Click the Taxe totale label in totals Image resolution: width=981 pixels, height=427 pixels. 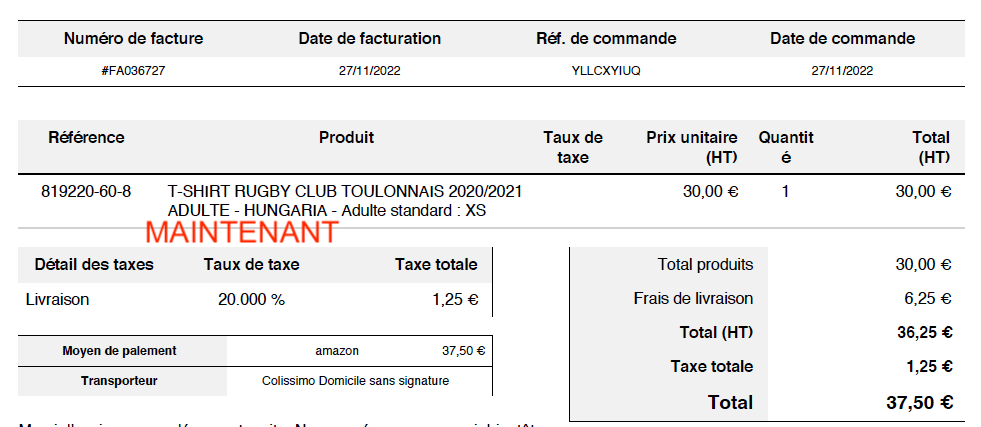pos(712,366)
